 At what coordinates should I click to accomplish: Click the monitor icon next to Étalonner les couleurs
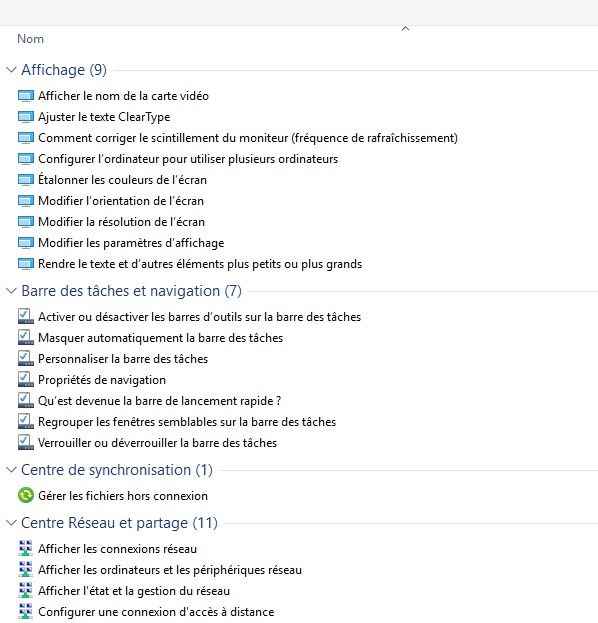click(x=26, y=180)
